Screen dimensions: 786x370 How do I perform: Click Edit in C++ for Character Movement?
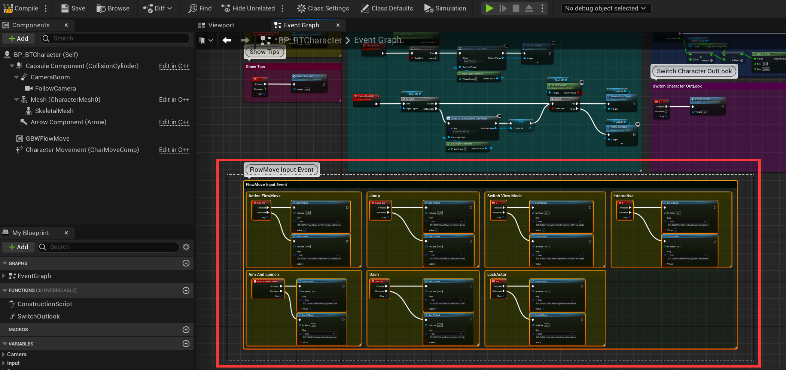click(x=174, y=150)
